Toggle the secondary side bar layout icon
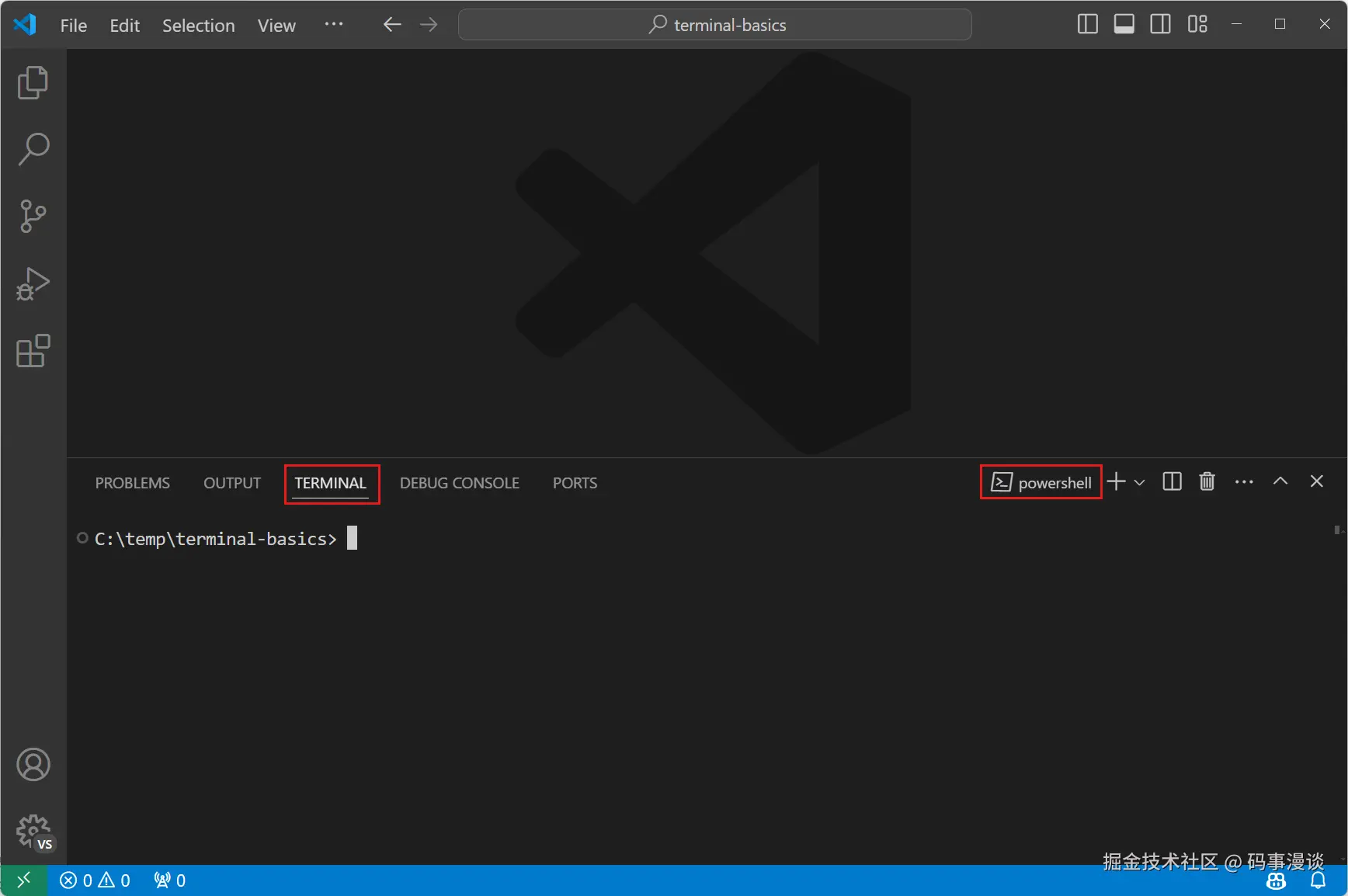 tap(1161, 25)
